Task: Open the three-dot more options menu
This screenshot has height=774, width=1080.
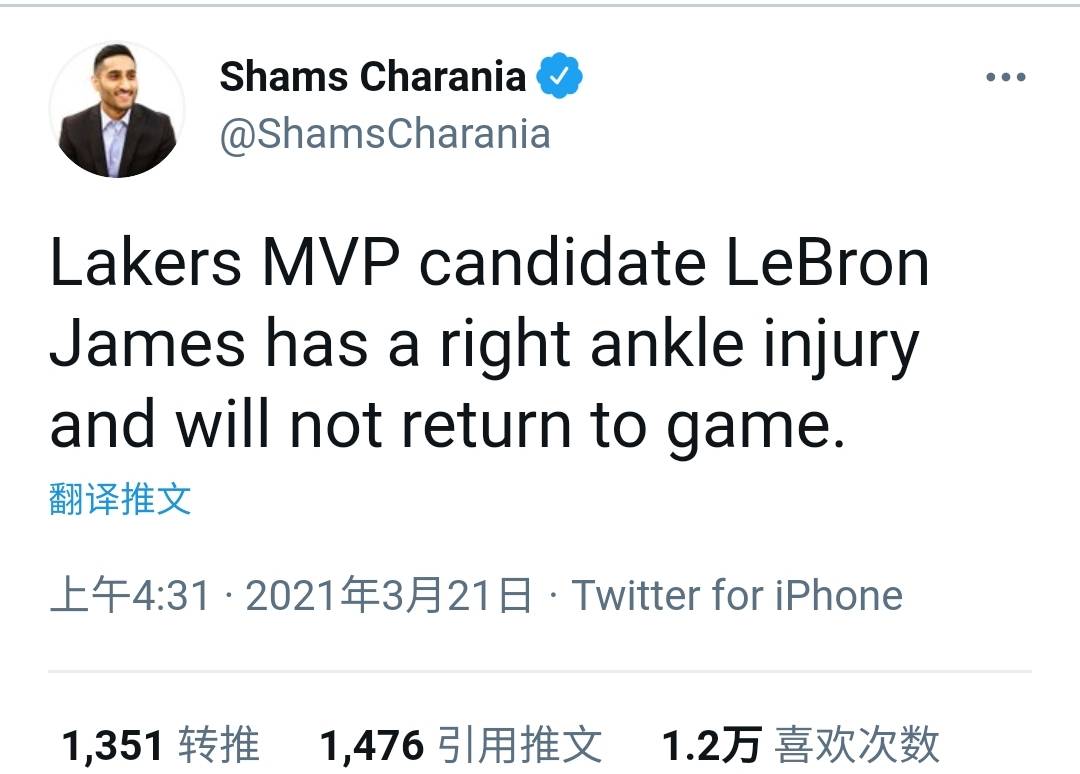Action: (1006, 76)
